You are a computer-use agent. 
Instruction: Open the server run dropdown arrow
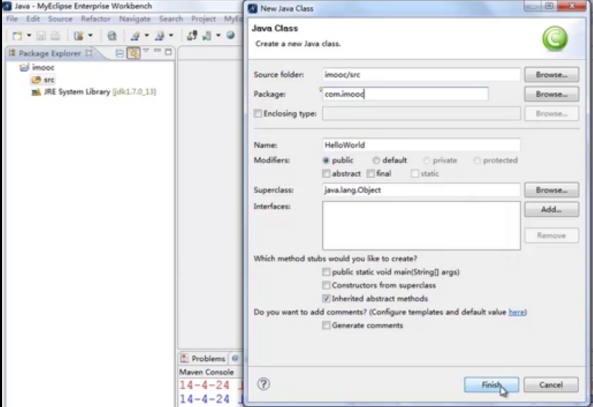tap(218, 36)
